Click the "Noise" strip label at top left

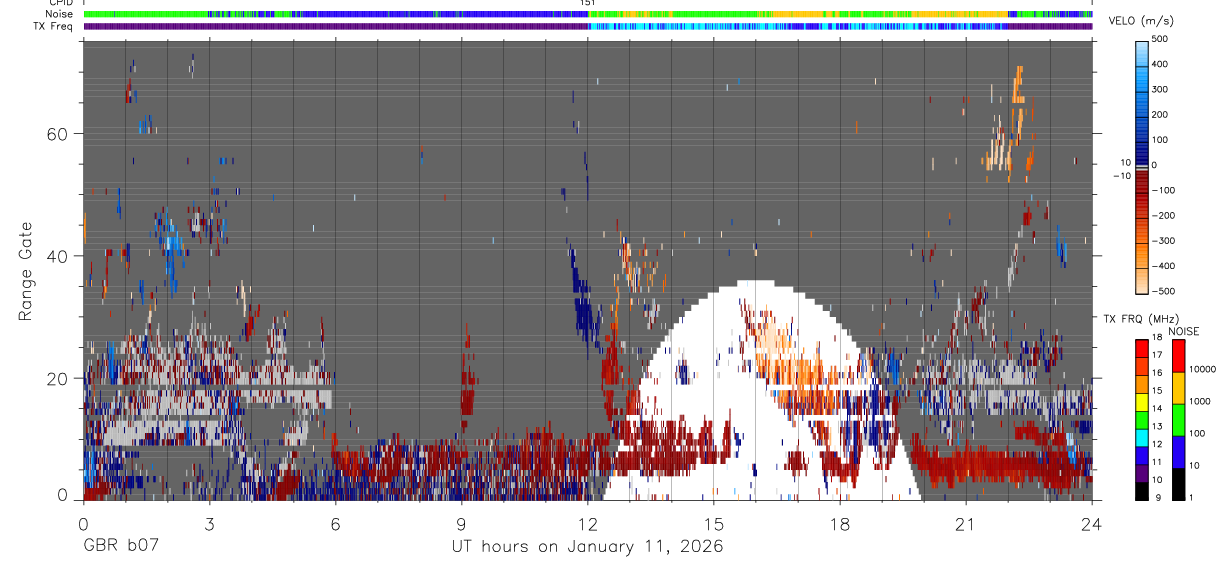click(60, 14)
